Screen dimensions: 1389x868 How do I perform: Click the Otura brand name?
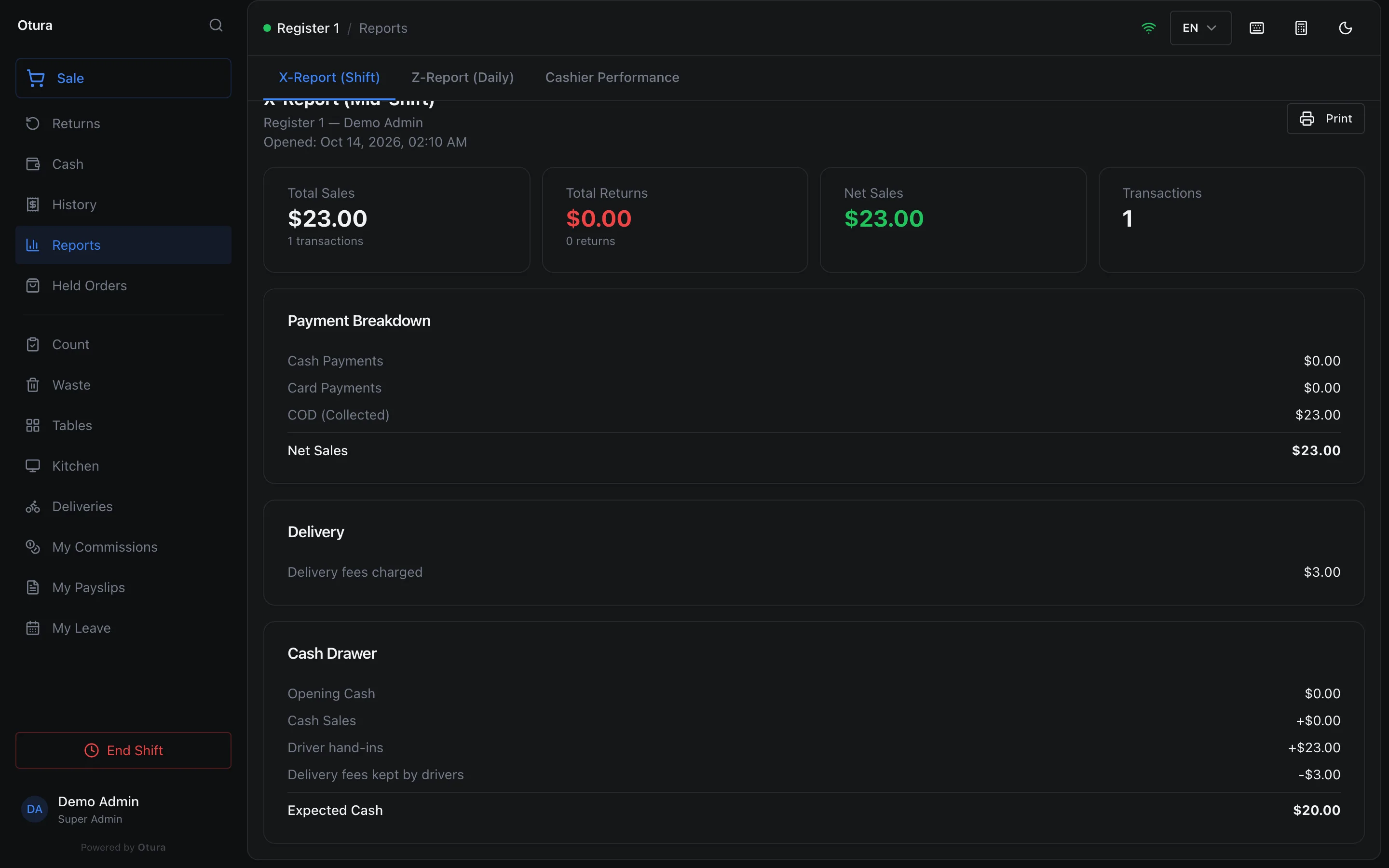coord(35,25)
